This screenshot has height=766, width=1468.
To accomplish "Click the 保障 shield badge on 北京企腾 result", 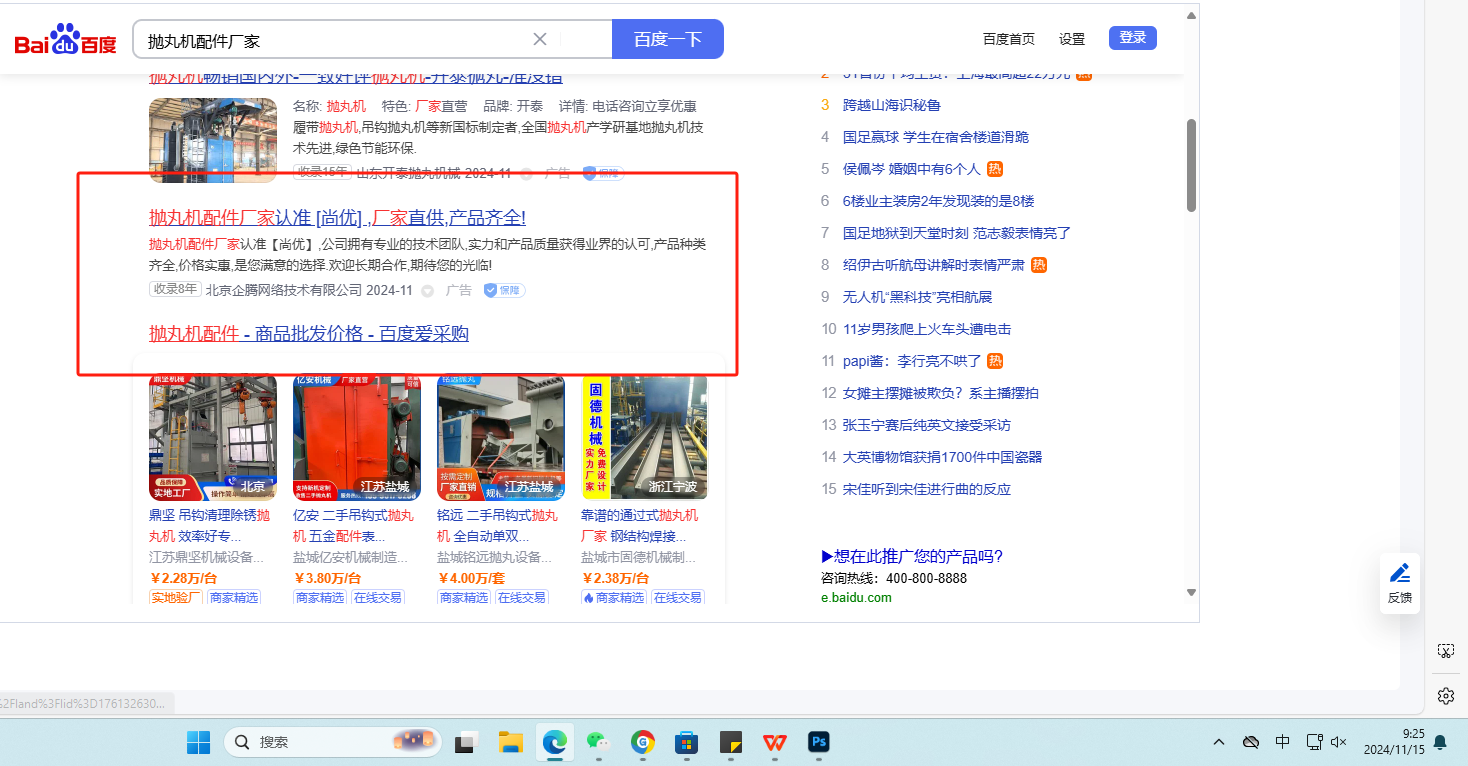I will click(504, 290).
